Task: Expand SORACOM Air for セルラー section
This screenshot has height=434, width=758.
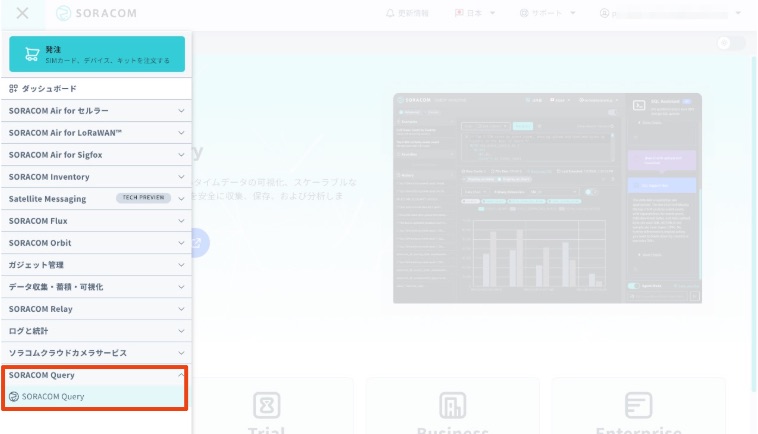Action: (96, 111)
